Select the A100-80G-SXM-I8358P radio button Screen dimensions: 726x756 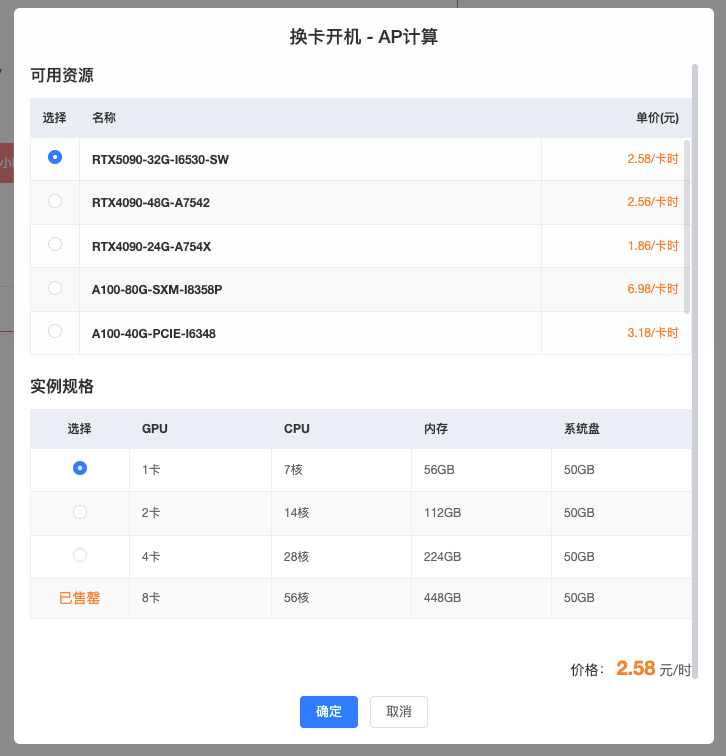55,288
